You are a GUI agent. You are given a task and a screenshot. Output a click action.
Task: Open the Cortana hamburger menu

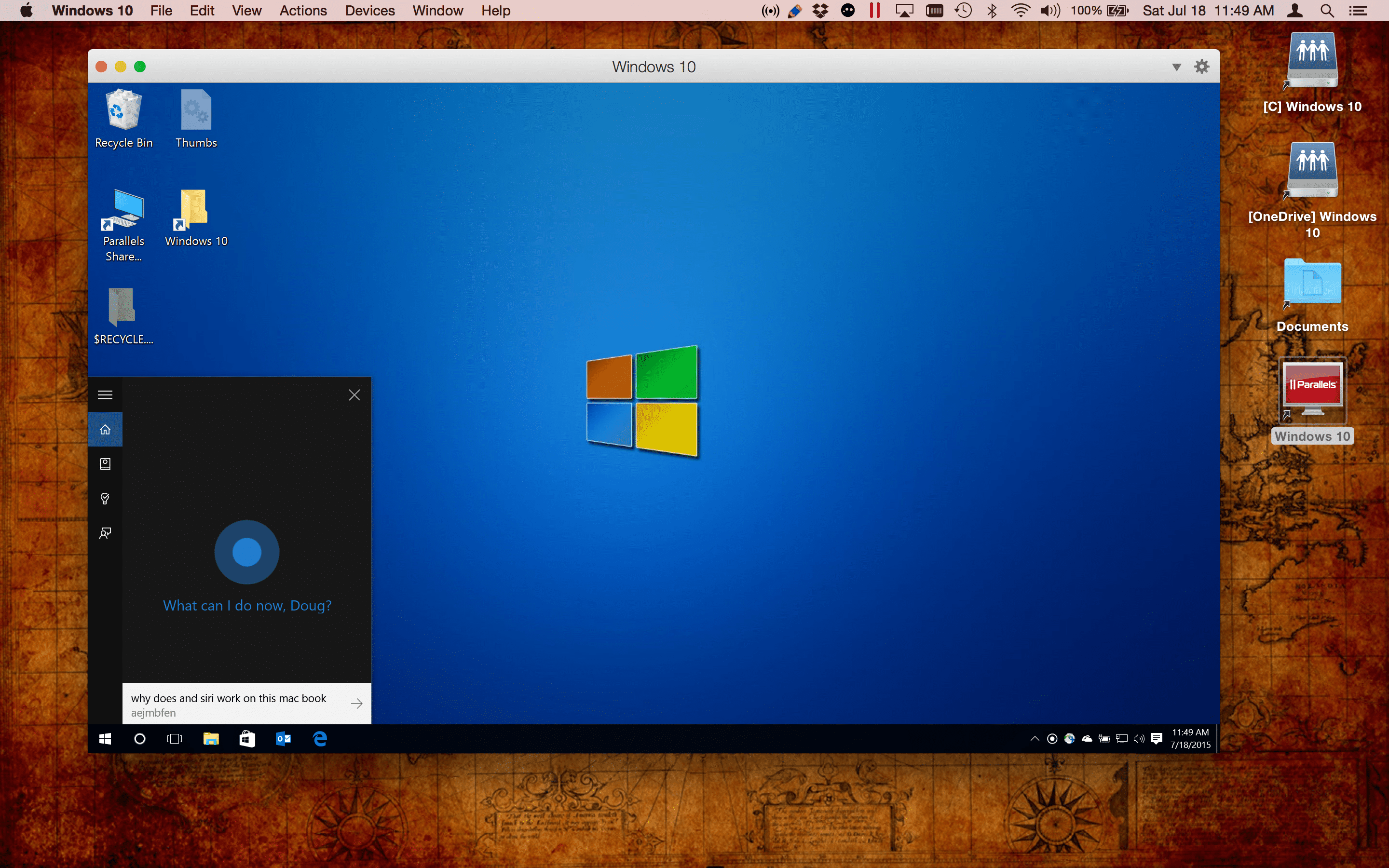pyautogui.click(x=105, y=395)
